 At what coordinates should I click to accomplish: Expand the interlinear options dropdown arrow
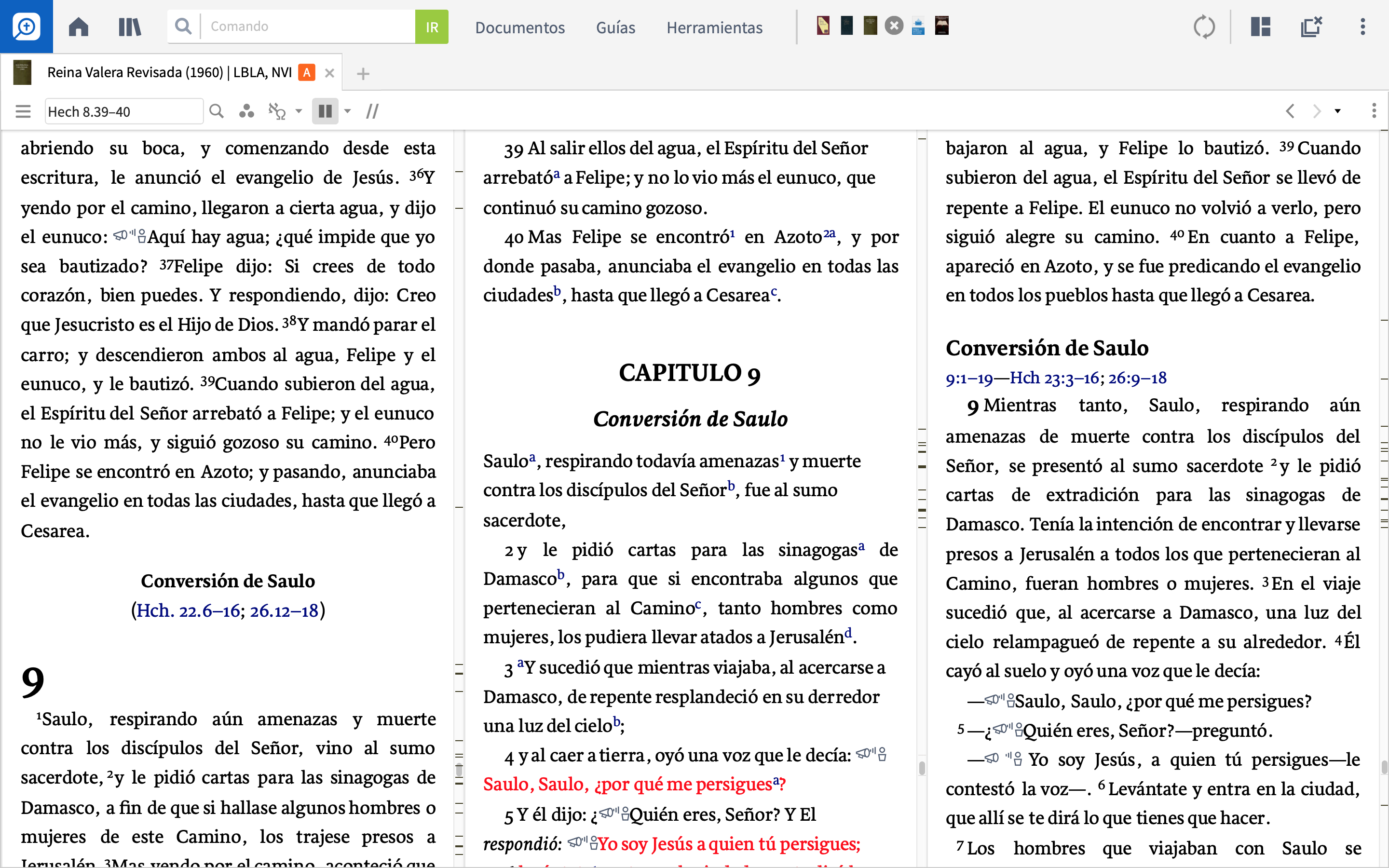click(299, 111)
